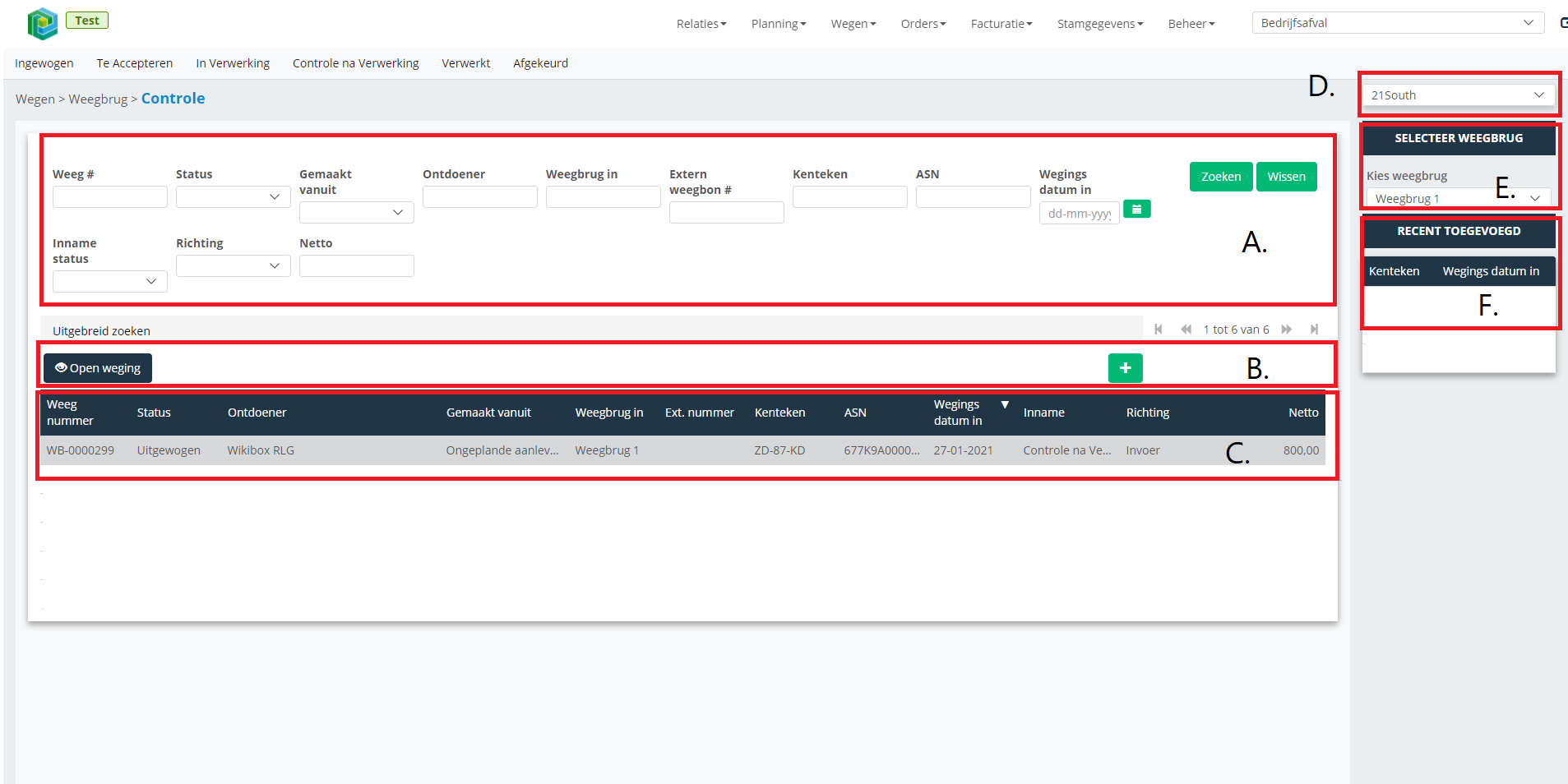
Task: Expand the Bedrijfsafval dropdown
Action: click(x=1398, y=23)
